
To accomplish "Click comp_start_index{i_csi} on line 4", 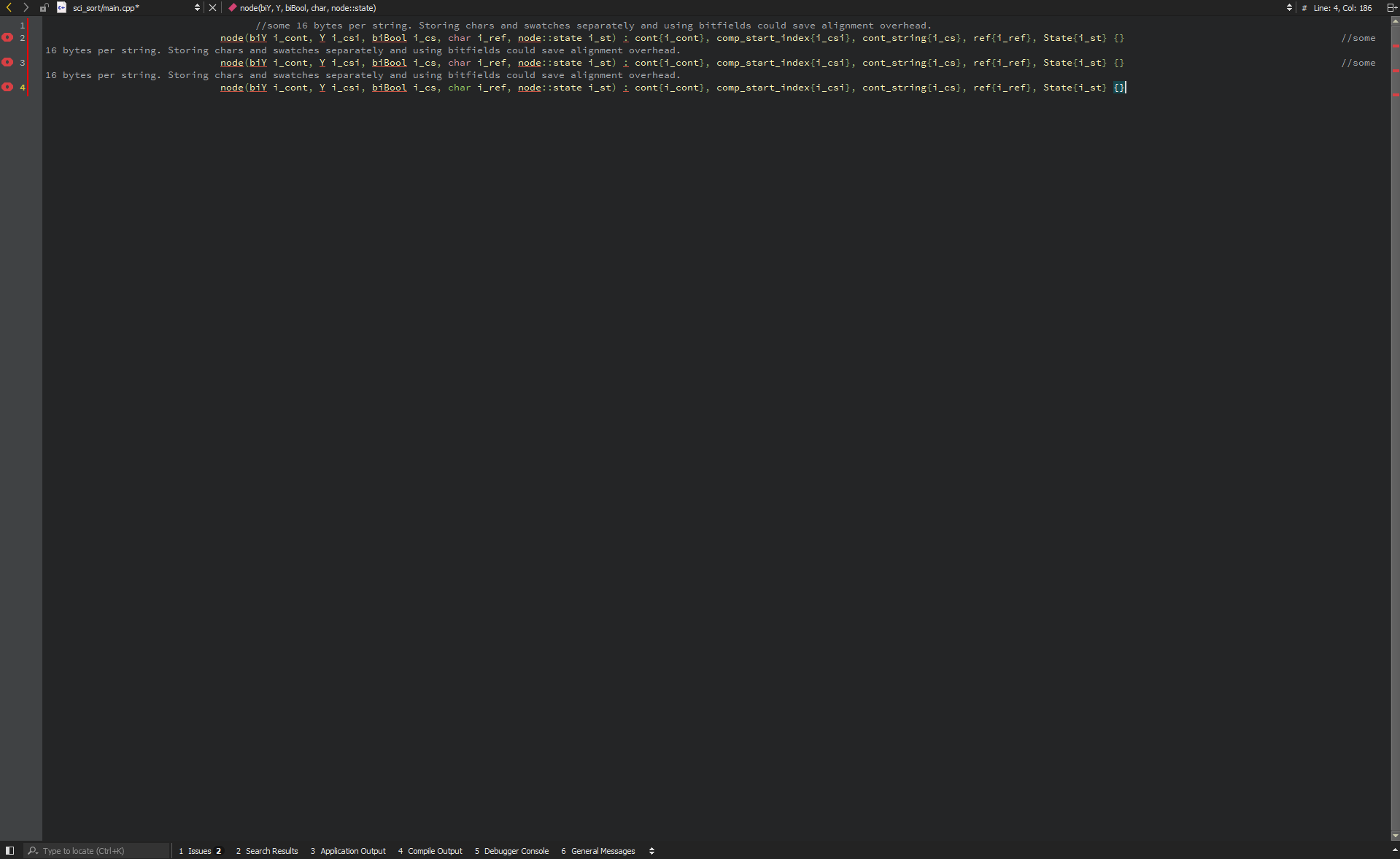I will 784,88.
